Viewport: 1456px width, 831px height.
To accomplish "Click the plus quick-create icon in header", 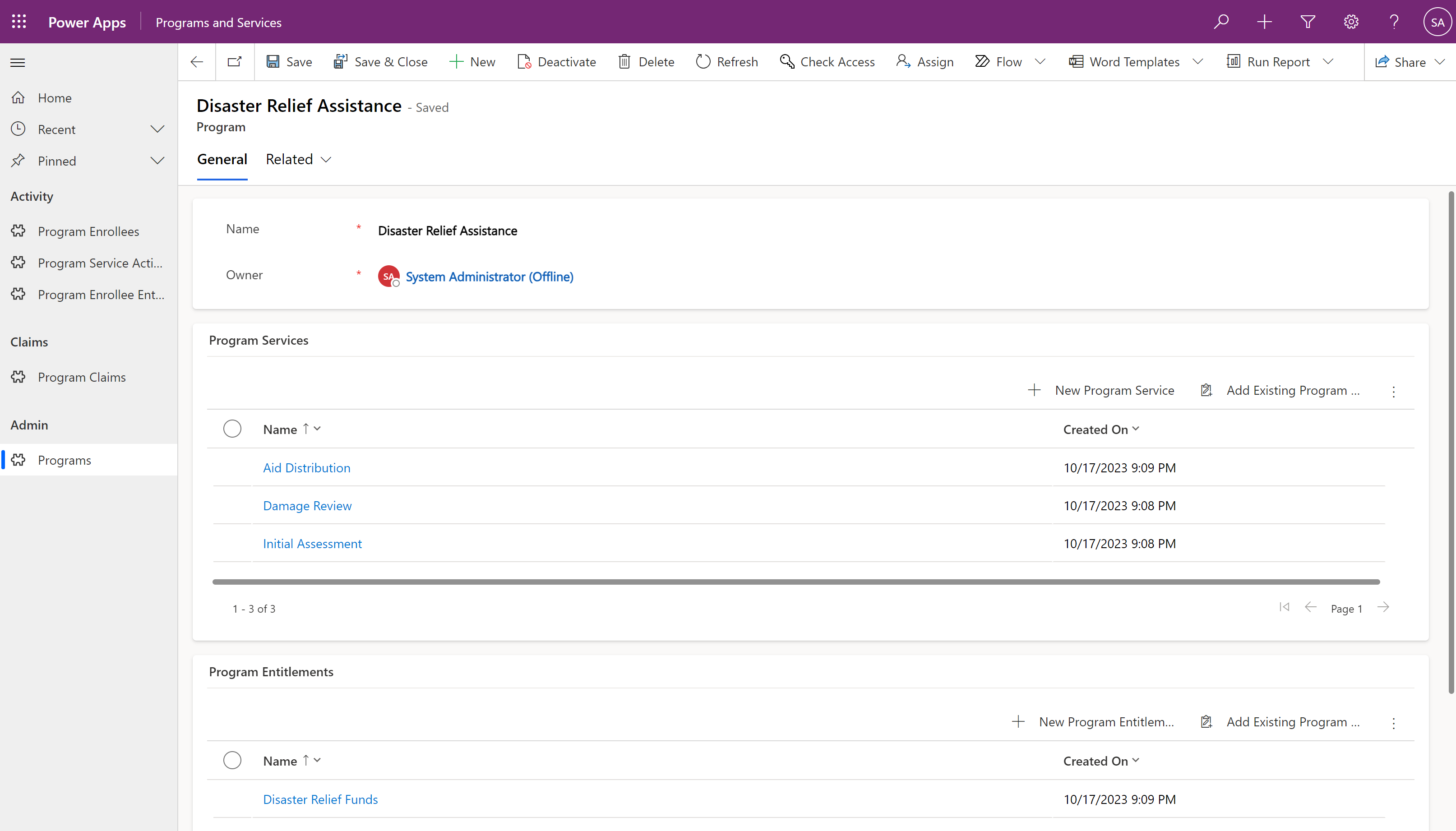I will click(x=1264, y=22).
